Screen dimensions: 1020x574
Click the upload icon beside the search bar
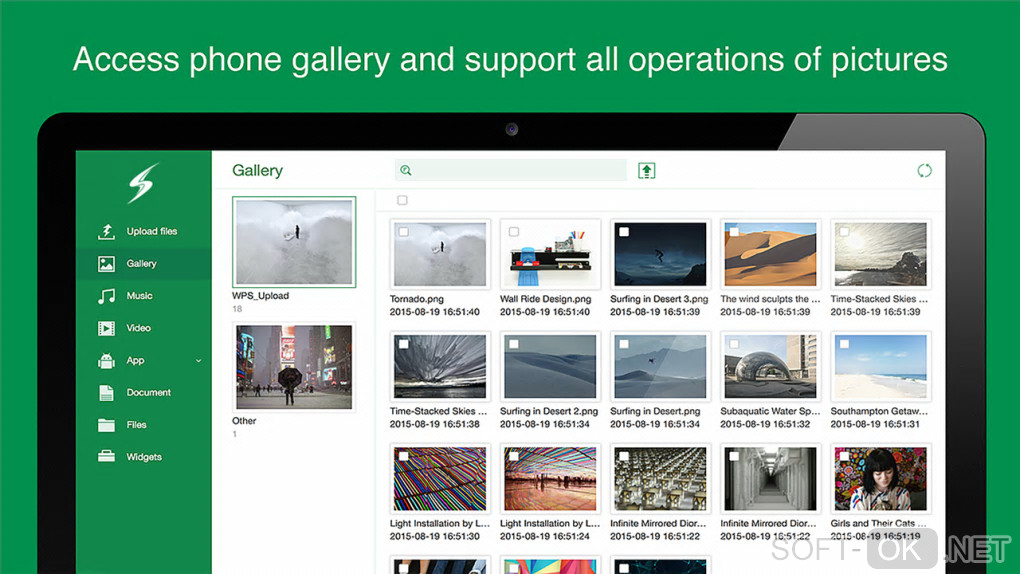tap(646, 171)
